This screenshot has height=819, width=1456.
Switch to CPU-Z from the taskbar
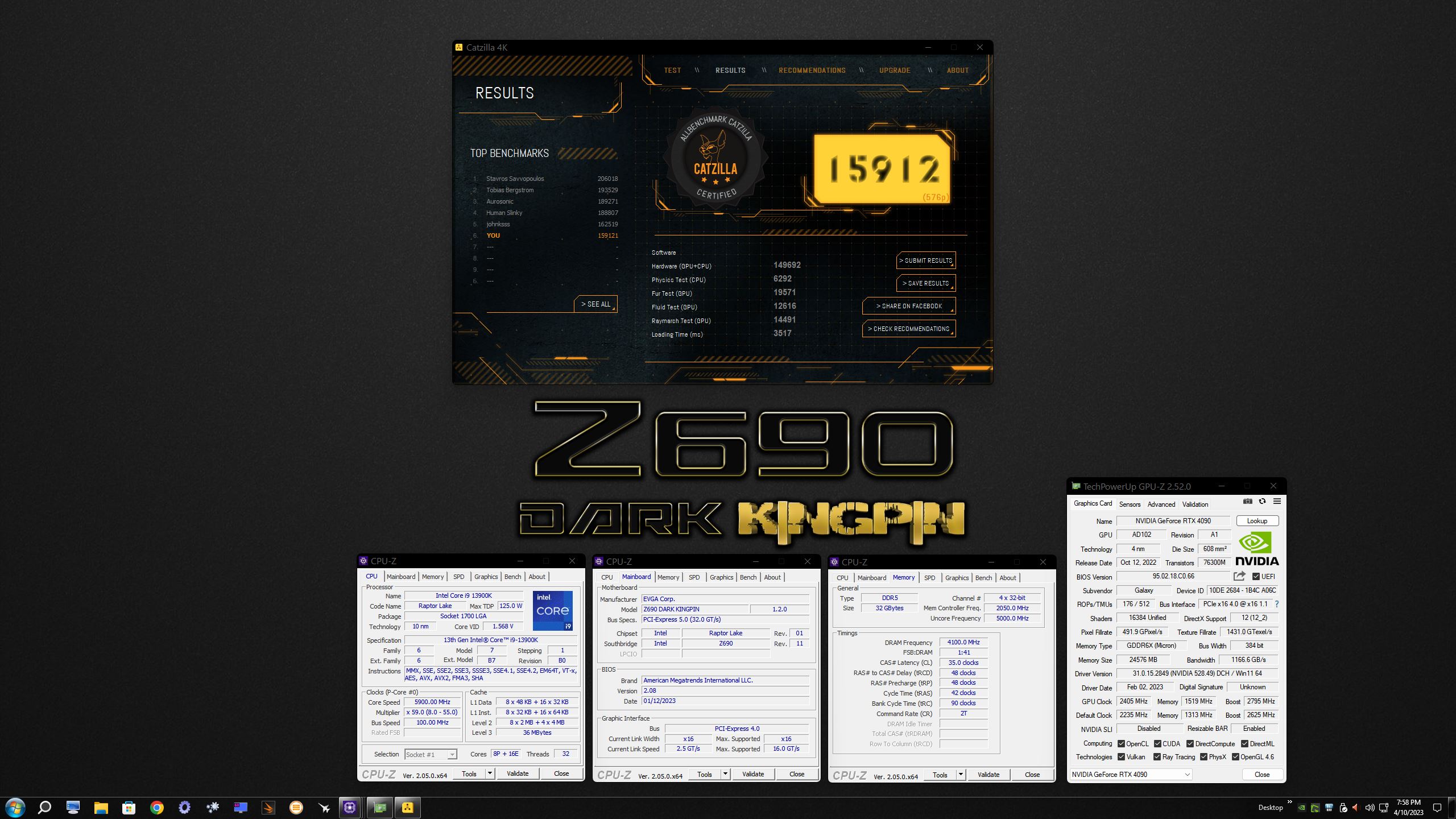coord(350,808)
